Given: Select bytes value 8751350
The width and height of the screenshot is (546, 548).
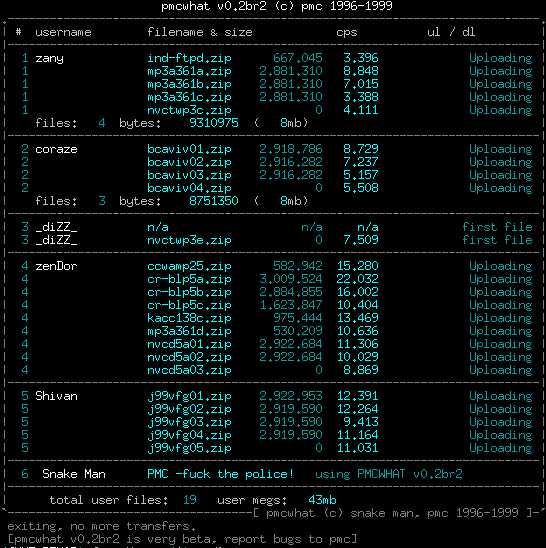Looking at the screenshot, I should (x=214, y=201).
